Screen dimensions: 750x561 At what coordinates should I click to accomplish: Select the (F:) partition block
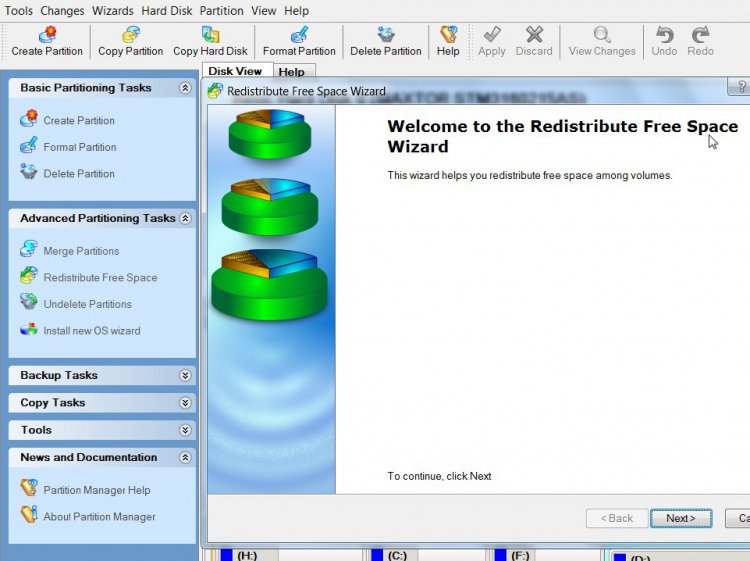pos(547,555)
